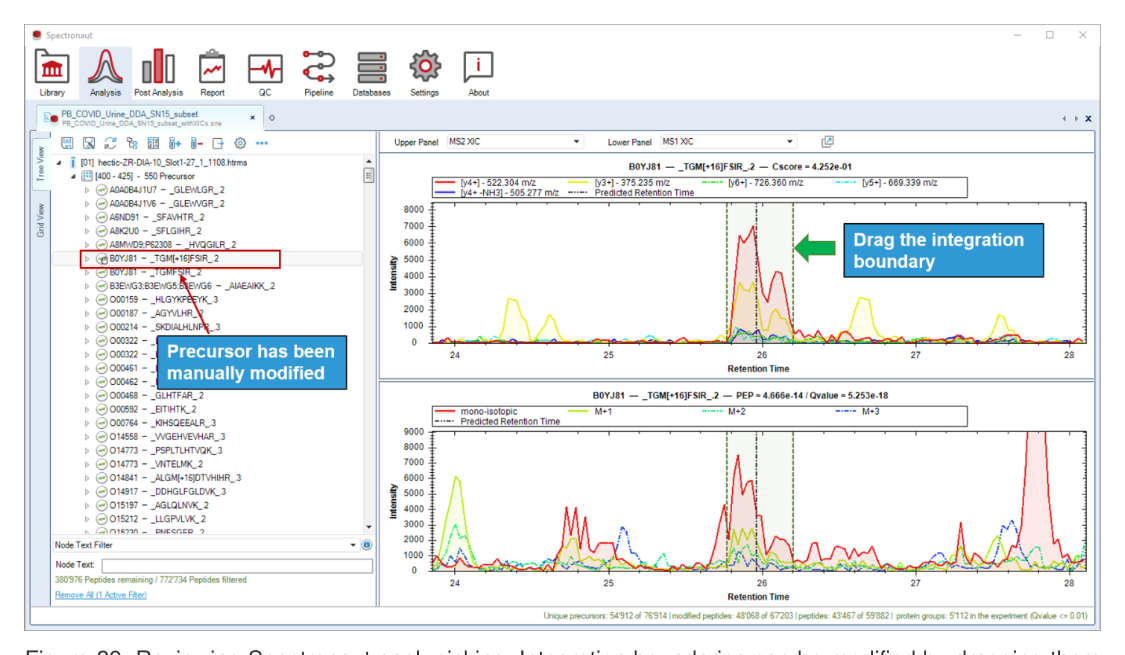Select precursor B0YJ81 _TGM[+16]FSIR_2
This screenshot has height=655, width=1125.
click(164, 258)
